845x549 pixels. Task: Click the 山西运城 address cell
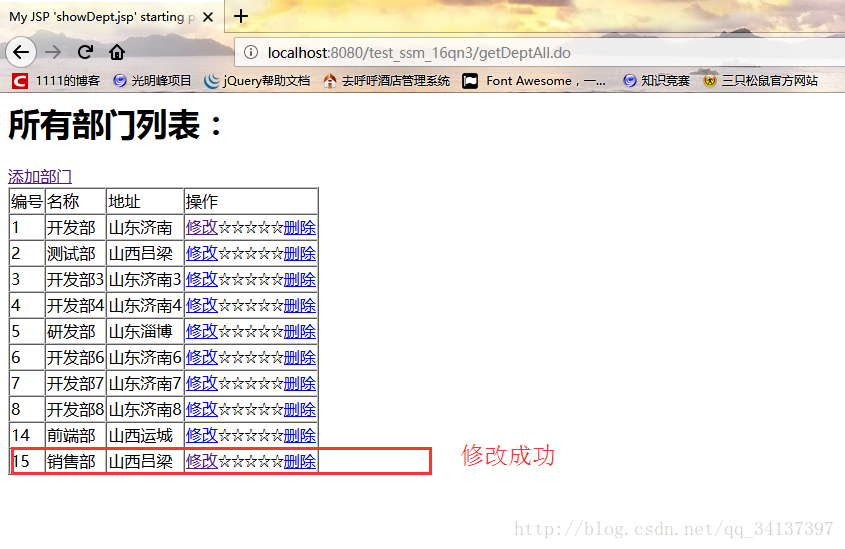145,435
